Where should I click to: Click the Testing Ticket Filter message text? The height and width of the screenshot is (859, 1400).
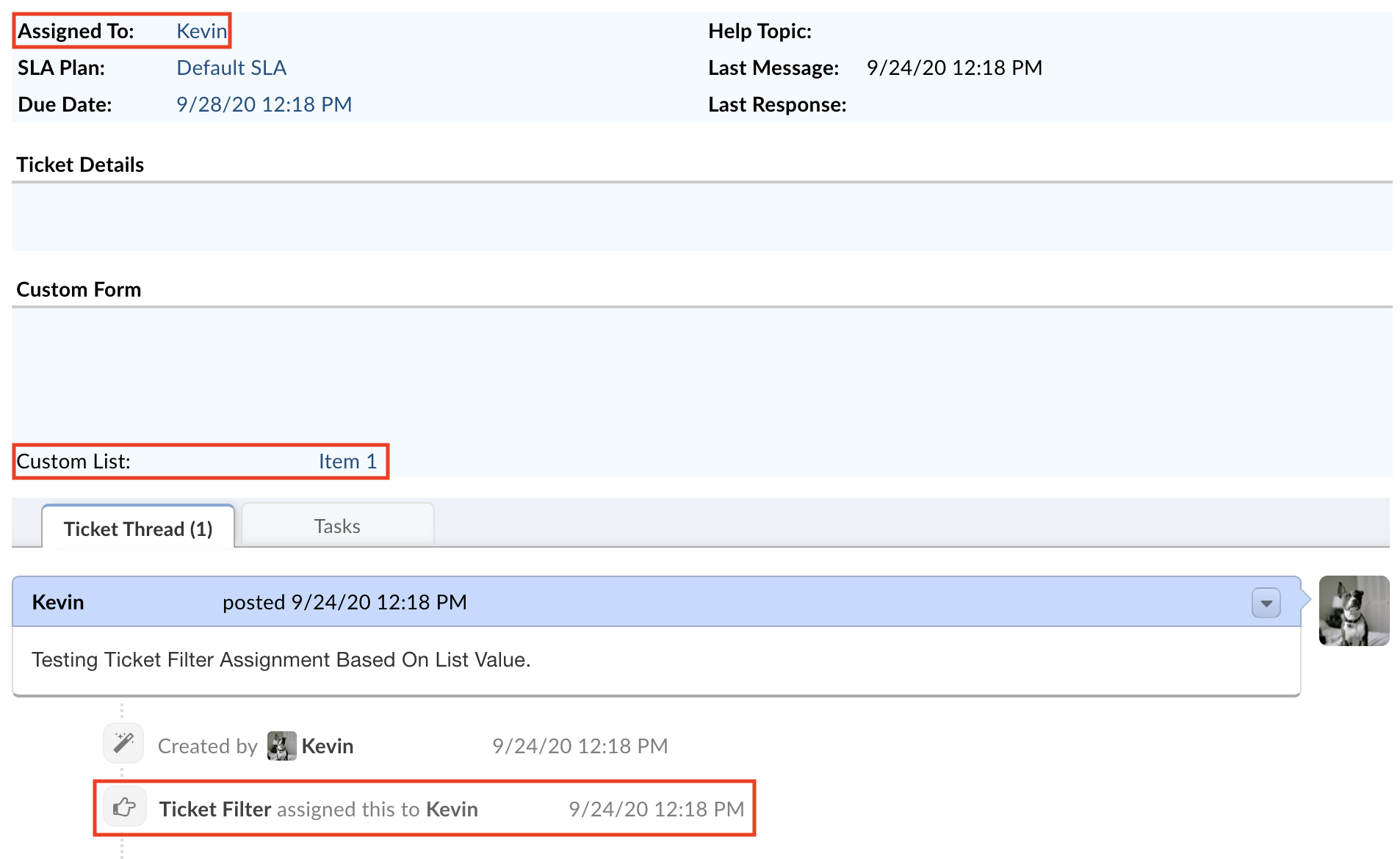tap(281, 659)
